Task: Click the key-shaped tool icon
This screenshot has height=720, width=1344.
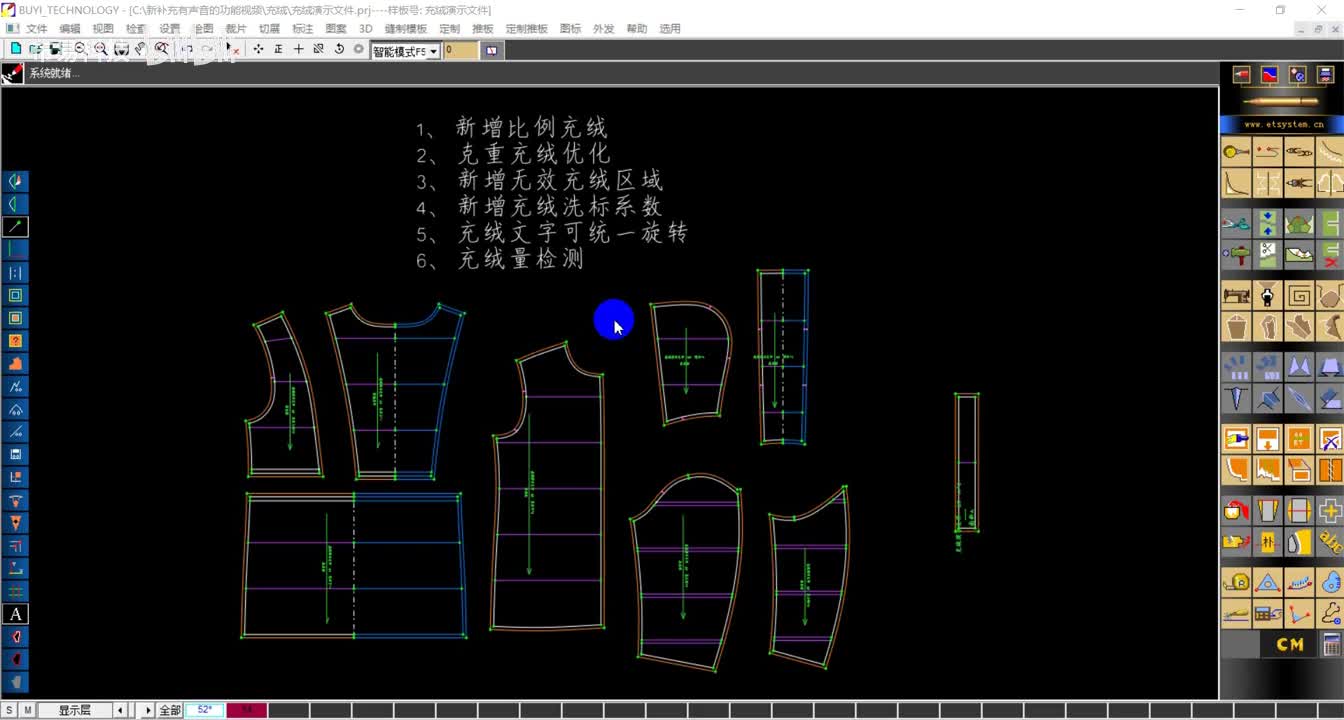Action: (1237, 152)
